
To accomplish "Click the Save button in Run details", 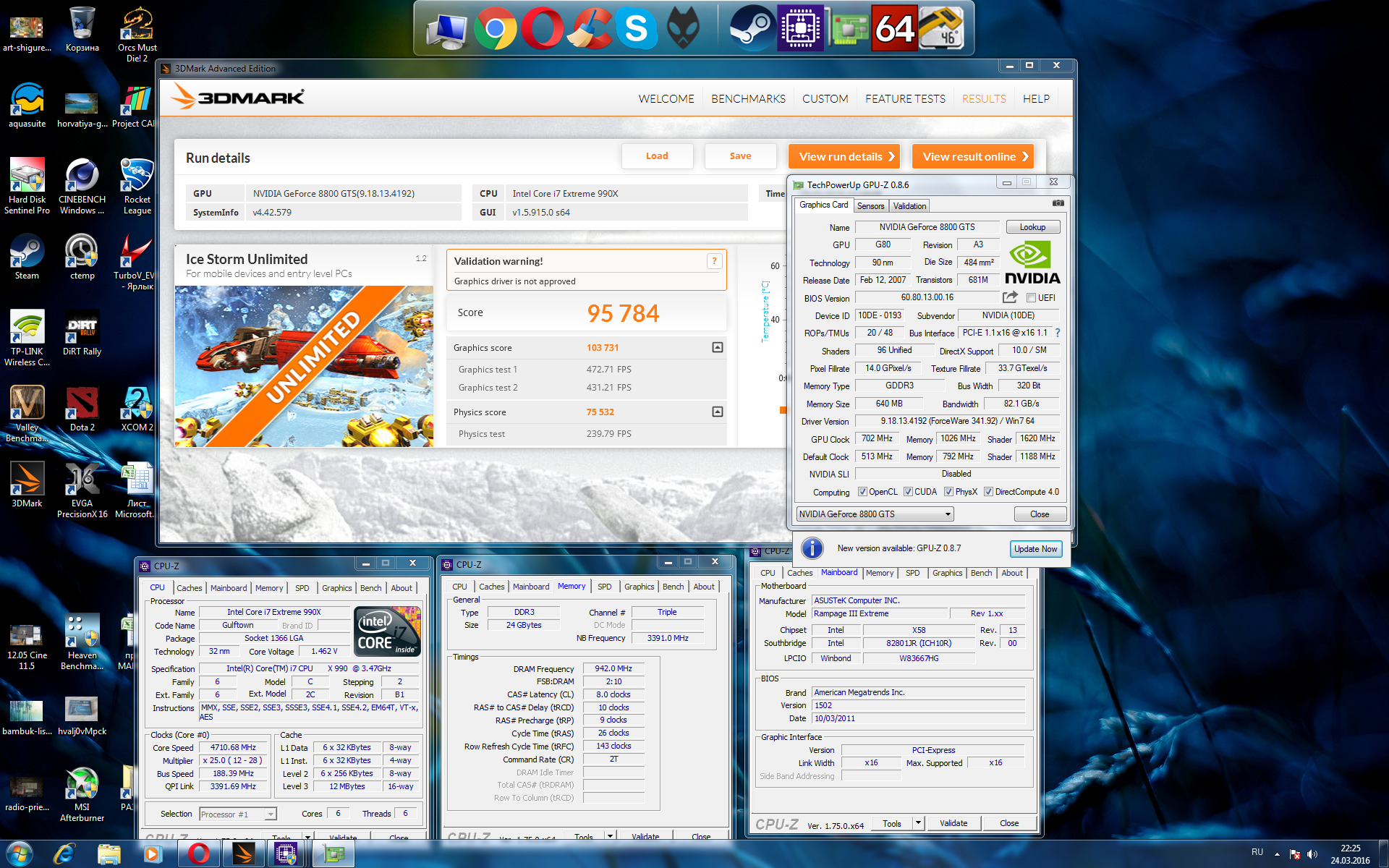I will pyautogui.click(x=740, y=156).
